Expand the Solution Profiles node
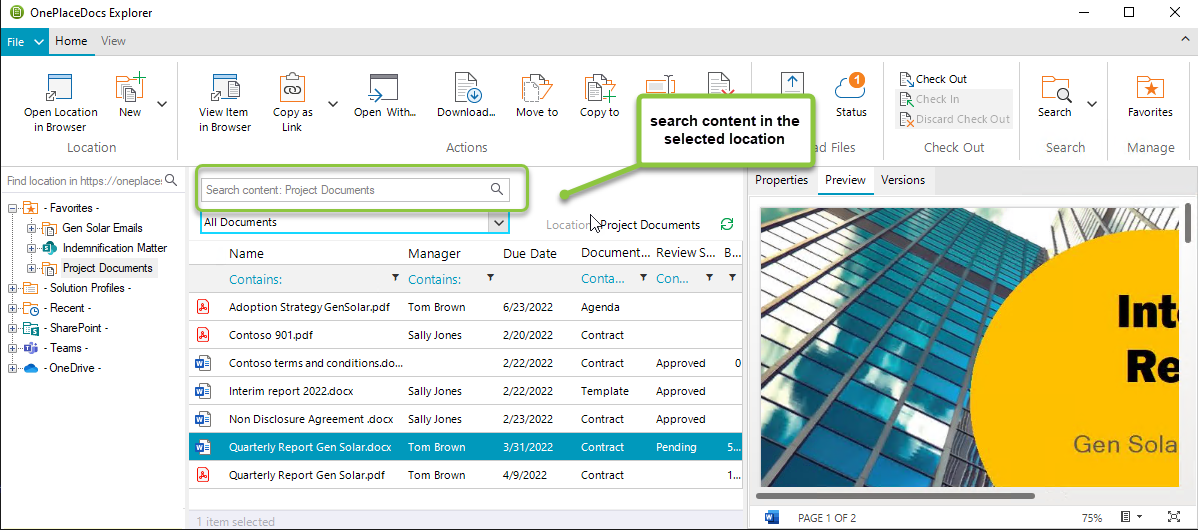 click(11, 288)
